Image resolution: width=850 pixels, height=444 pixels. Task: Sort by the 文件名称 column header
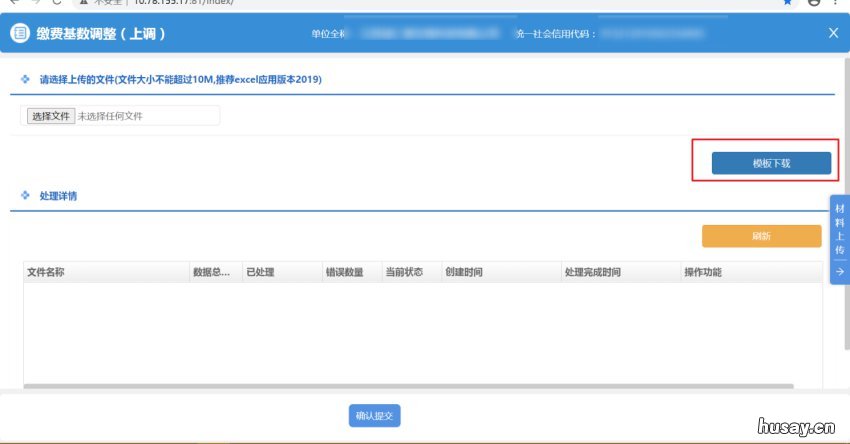tap(106, 272)
